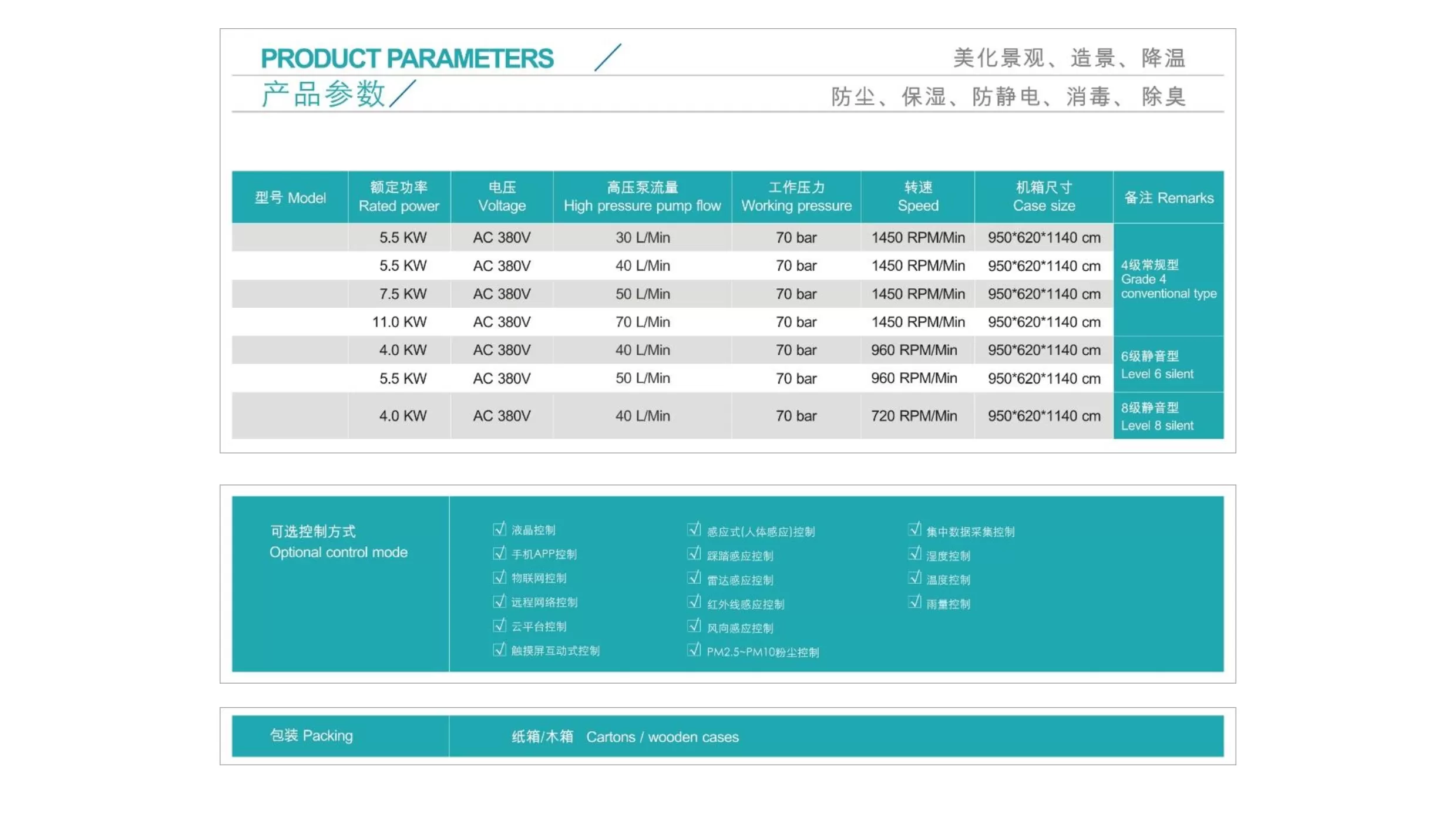The image size is (1456, 814).
Task: Click the High pressure pump flow header
Action: click(642, 197)
